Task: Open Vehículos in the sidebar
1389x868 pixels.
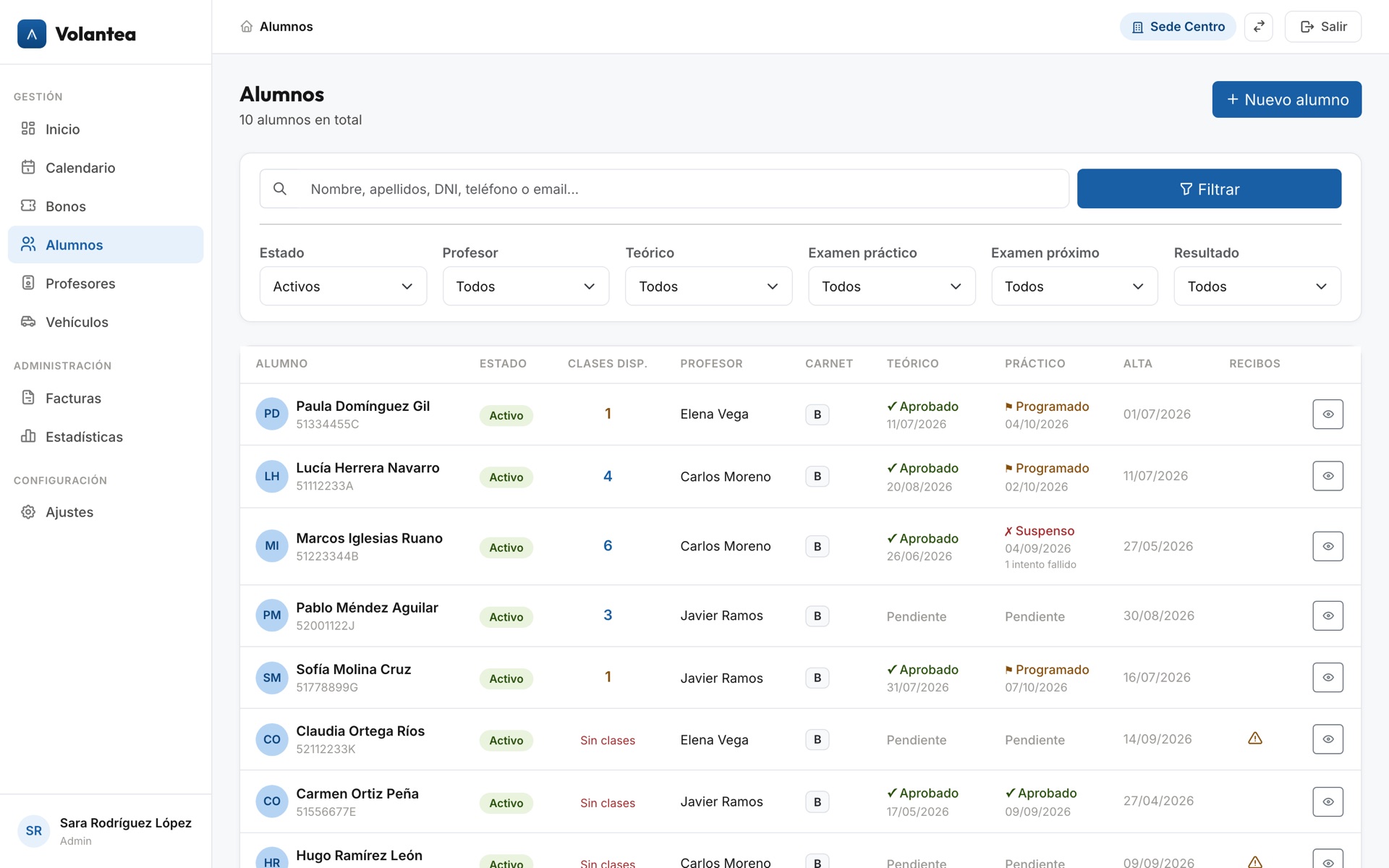Action: [106, 322]
